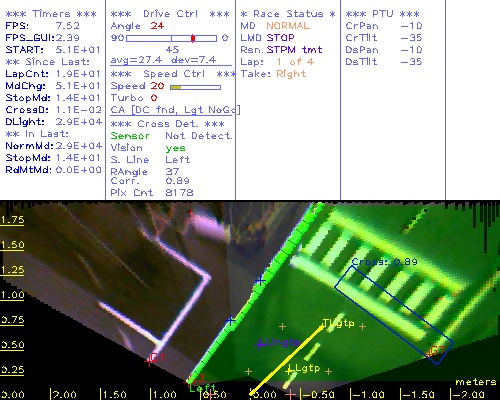Click the red G1 marker cross
Screen dimensions: 500x400
click(x=149, y=360)
